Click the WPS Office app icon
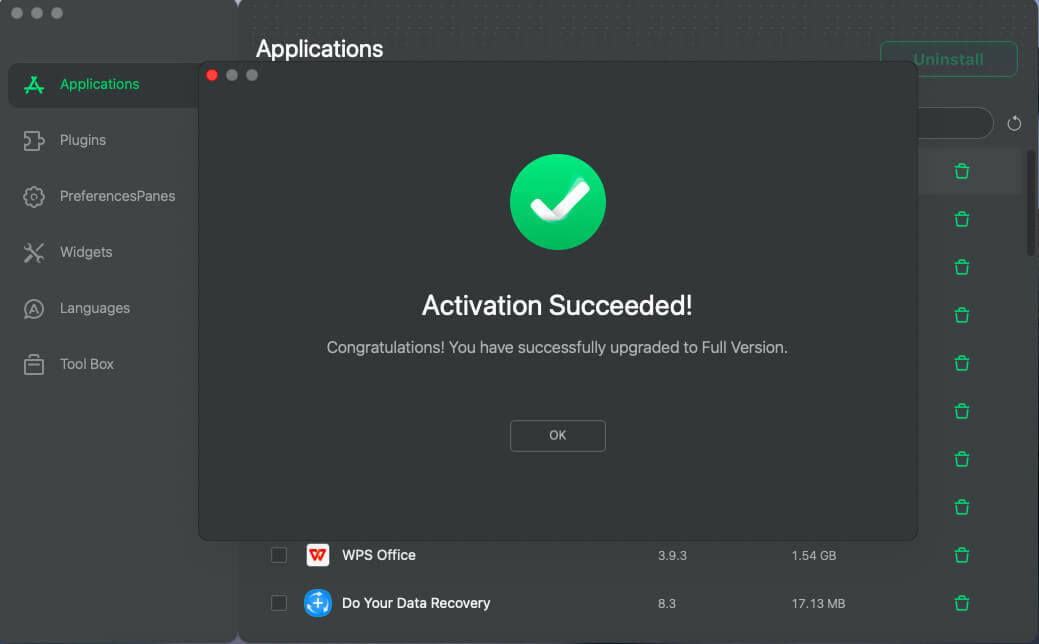The height and width of the screenshot is (644, 1039). tap(317, 555)
